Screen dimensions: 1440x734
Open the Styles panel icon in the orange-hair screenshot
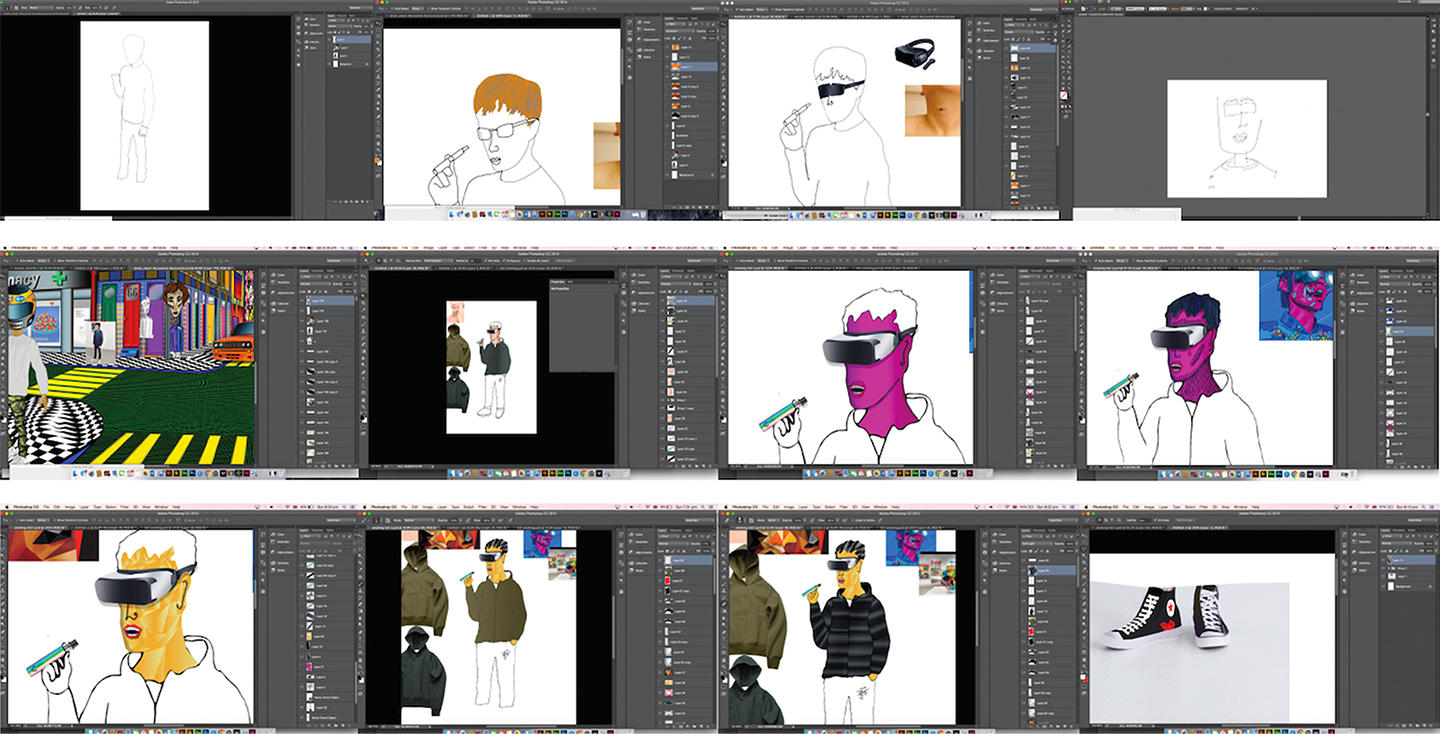tap(640, 57)
